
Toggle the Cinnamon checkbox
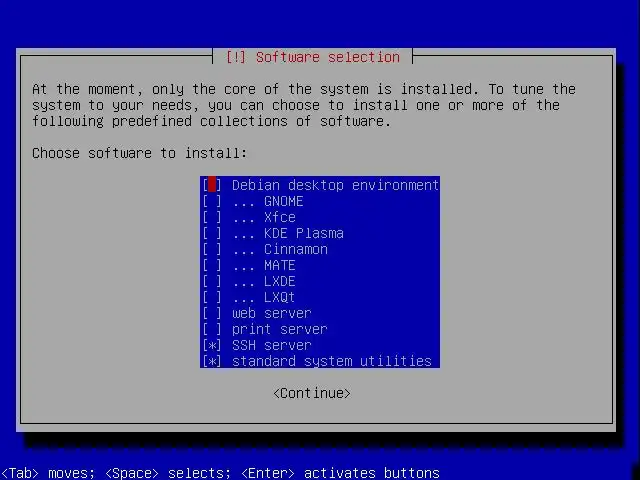click(x=212, y=249)
